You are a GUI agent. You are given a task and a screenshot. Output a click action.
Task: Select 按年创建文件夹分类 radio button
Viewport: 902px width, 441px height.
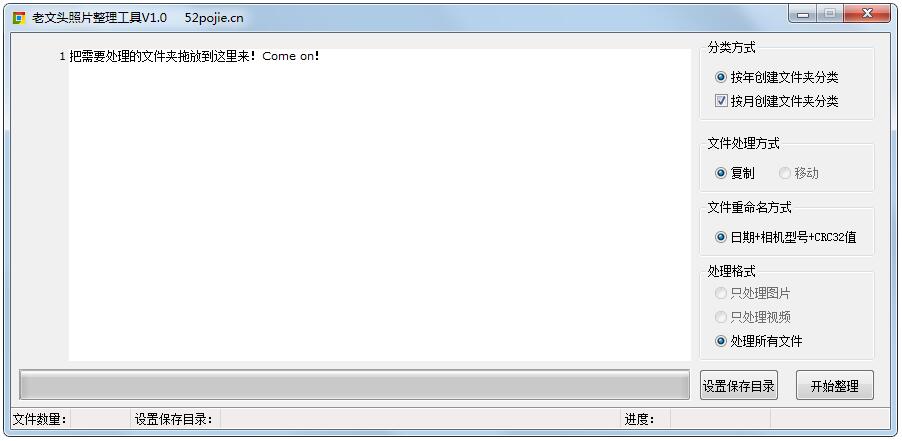[777, 77]
